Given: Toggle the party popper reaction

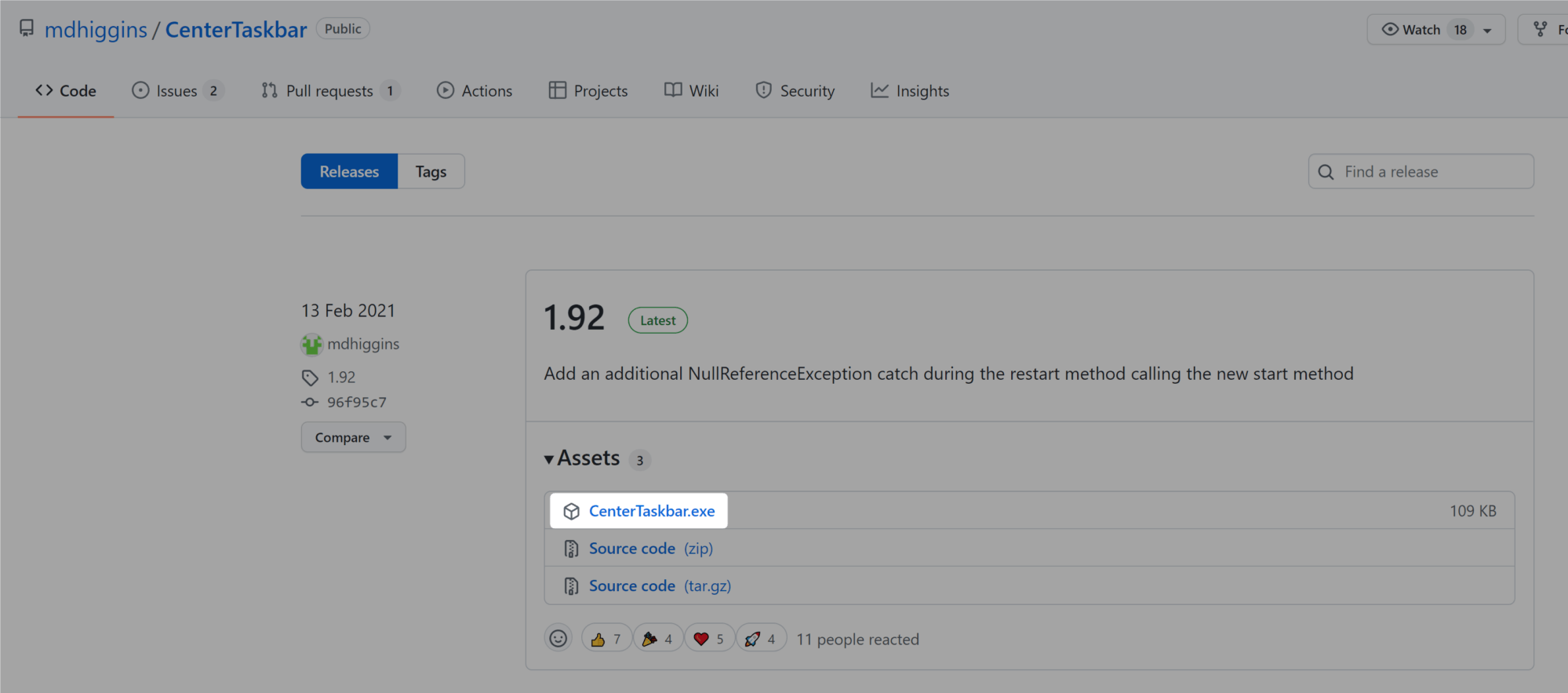Looking at the screenshot, I should tap(658, 639).
